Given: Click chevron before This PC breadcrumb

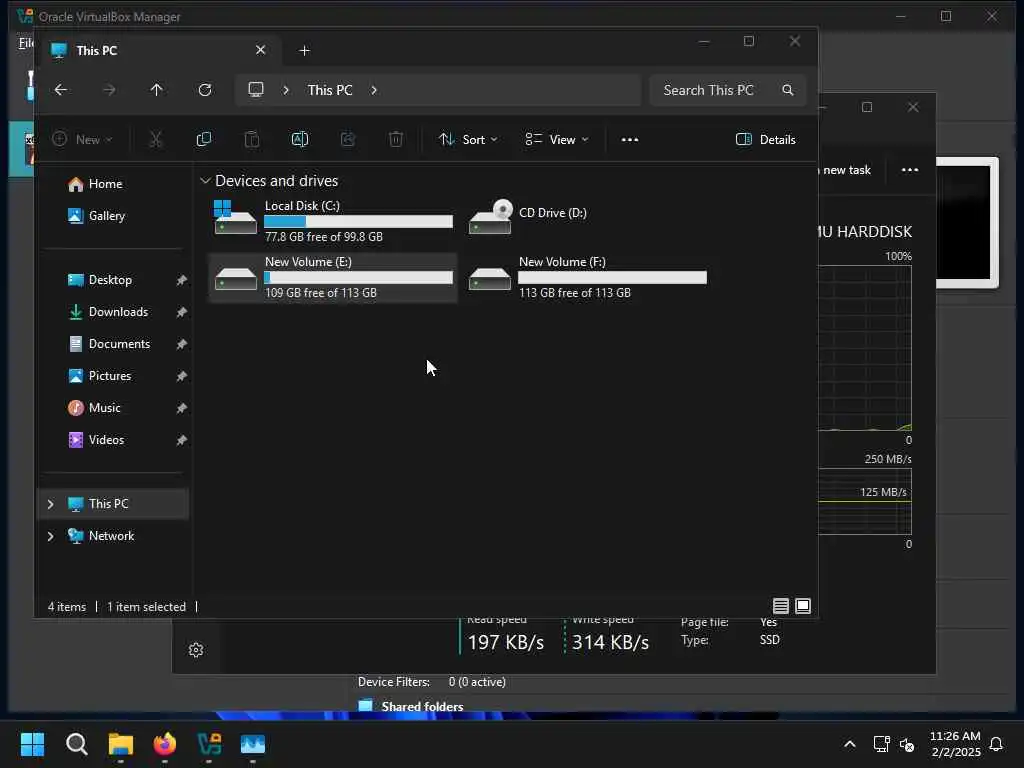Looking at the screenshot, I should [x=286, y=90].
